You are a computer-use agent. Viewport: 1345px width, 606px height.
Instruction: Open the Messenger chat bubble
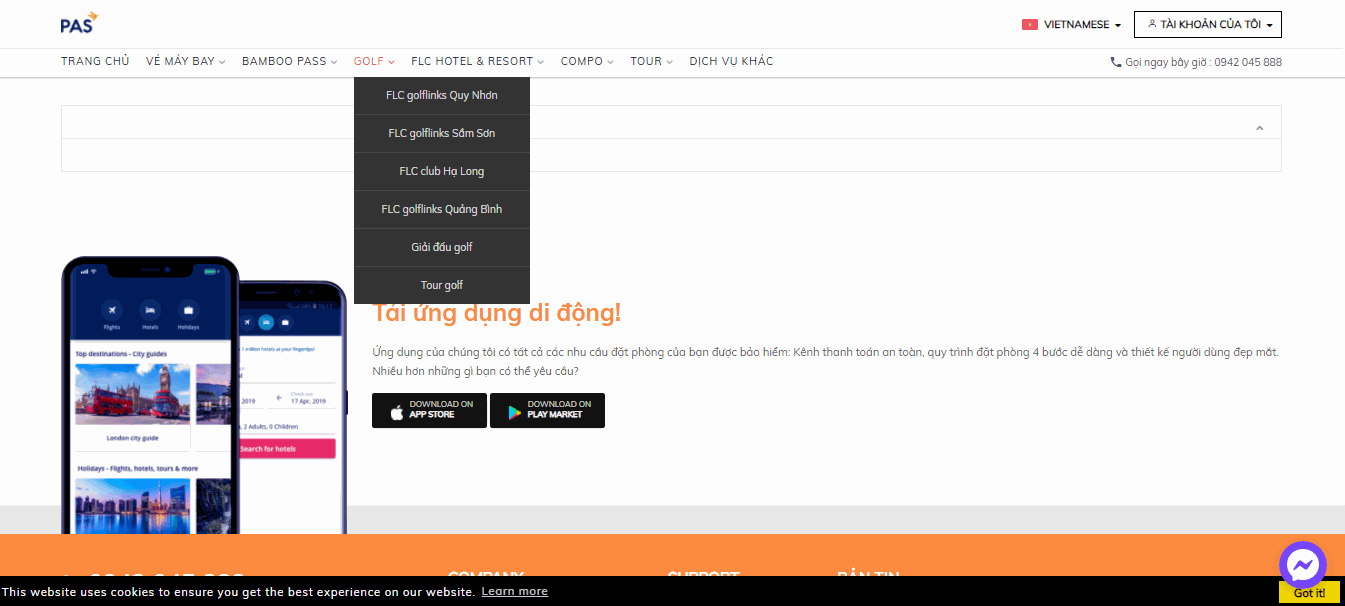(1302, 565)
